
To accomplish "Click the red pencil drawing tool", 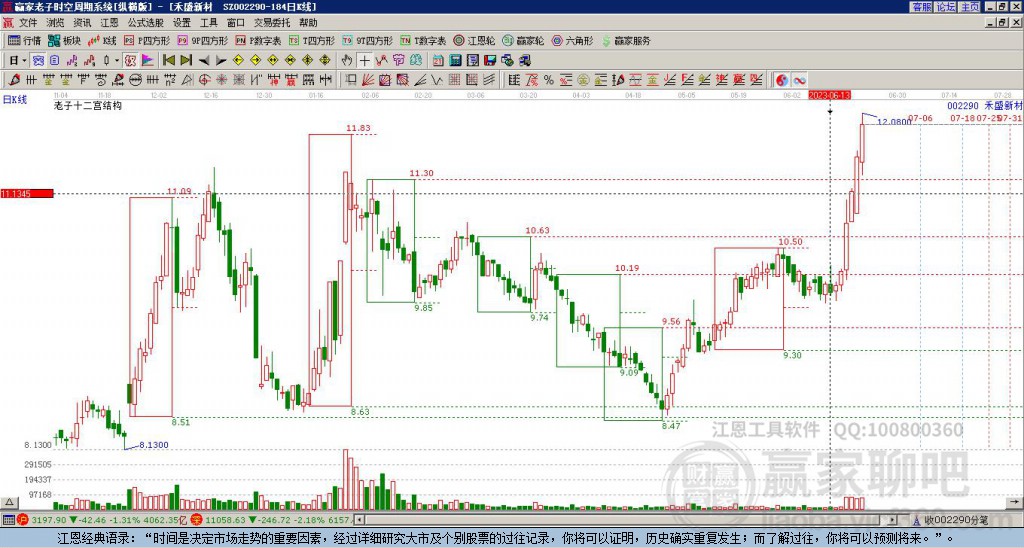I will (x=14, y=80).
